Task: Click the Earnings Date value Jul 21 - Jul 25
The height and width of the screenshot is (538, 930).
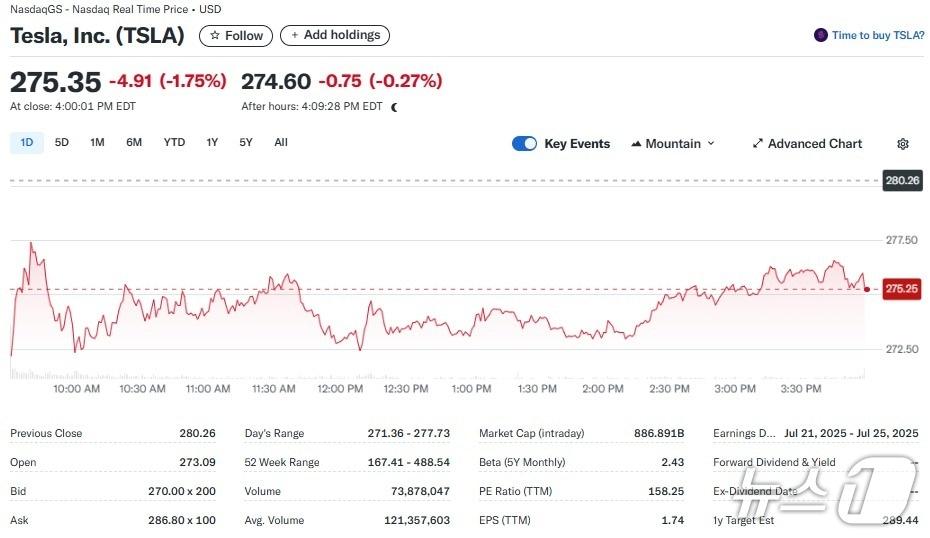Action: click(851, 433)
